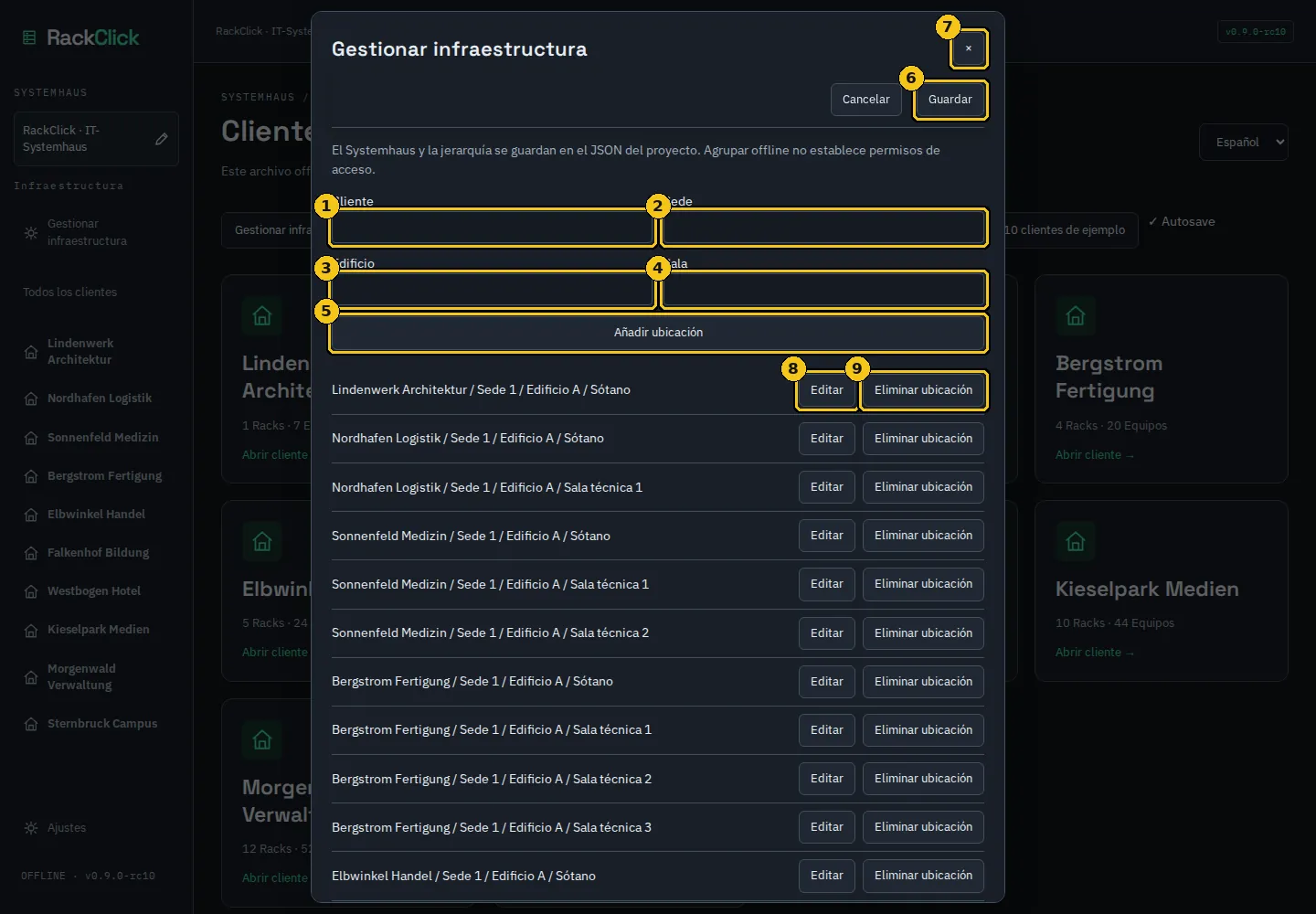Click the house icon beside Falkenhof Bildung

pyautogui.click(x=31, y=553)
